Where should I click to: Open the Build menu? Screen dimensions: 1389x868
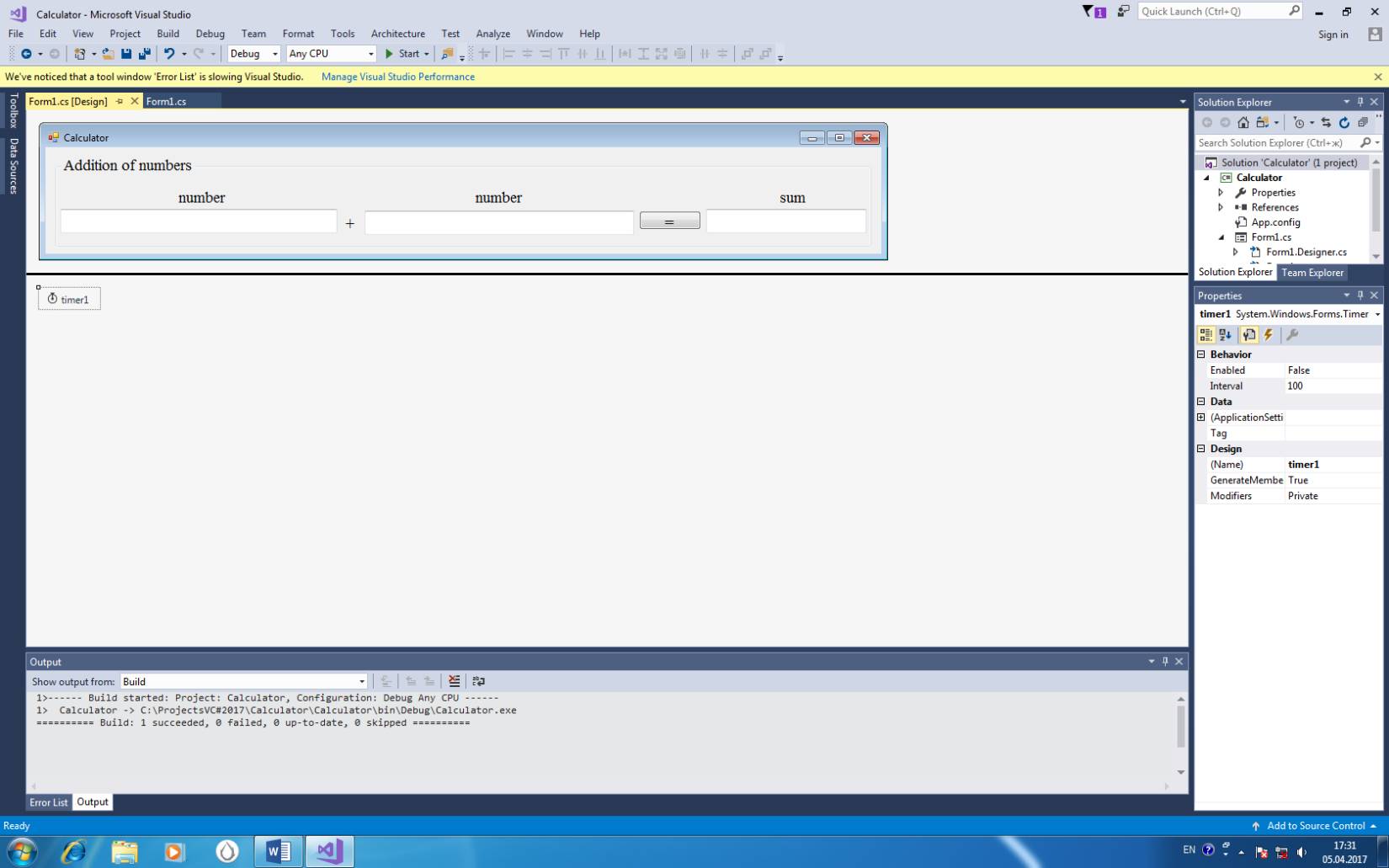pos(168,34)
